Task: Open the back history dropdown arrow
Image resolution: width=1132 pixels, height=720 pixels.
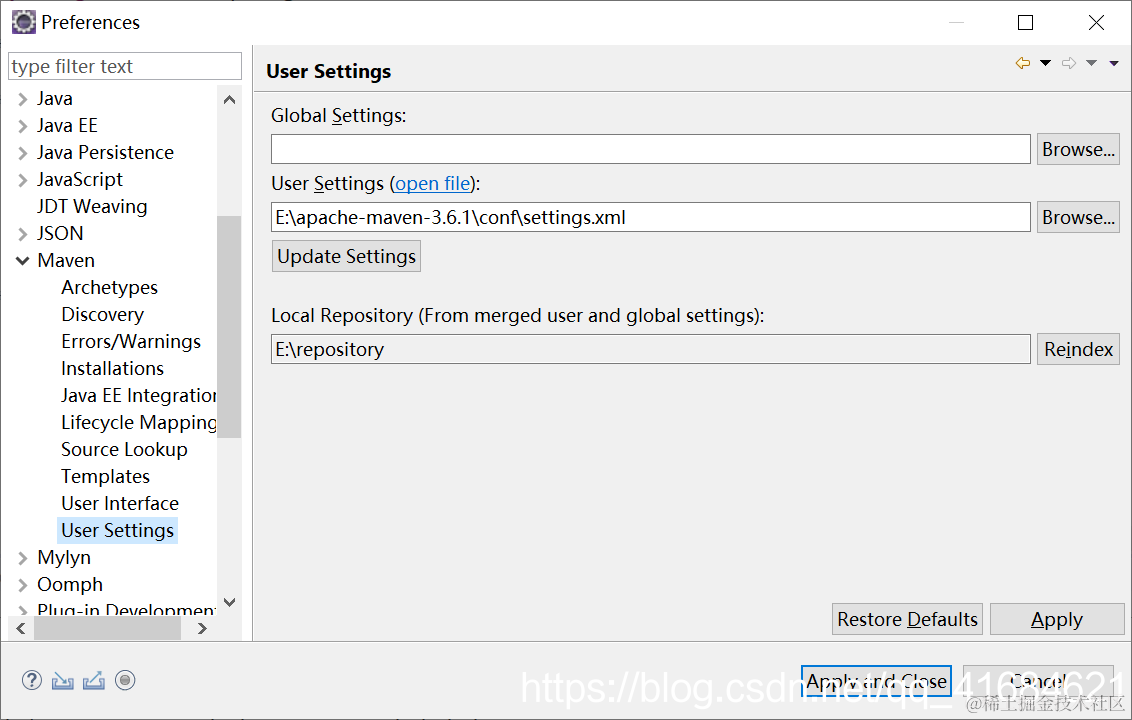Action: coord(1045,64)
